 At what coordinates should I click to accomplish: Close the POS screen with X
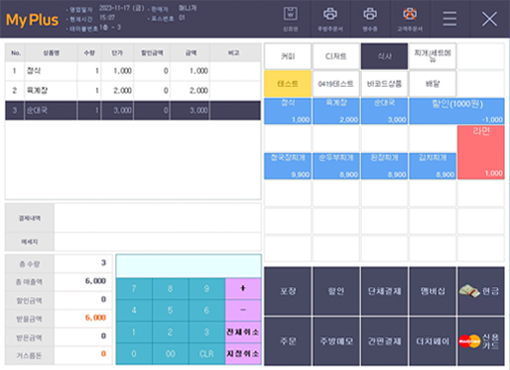(489, 19)
